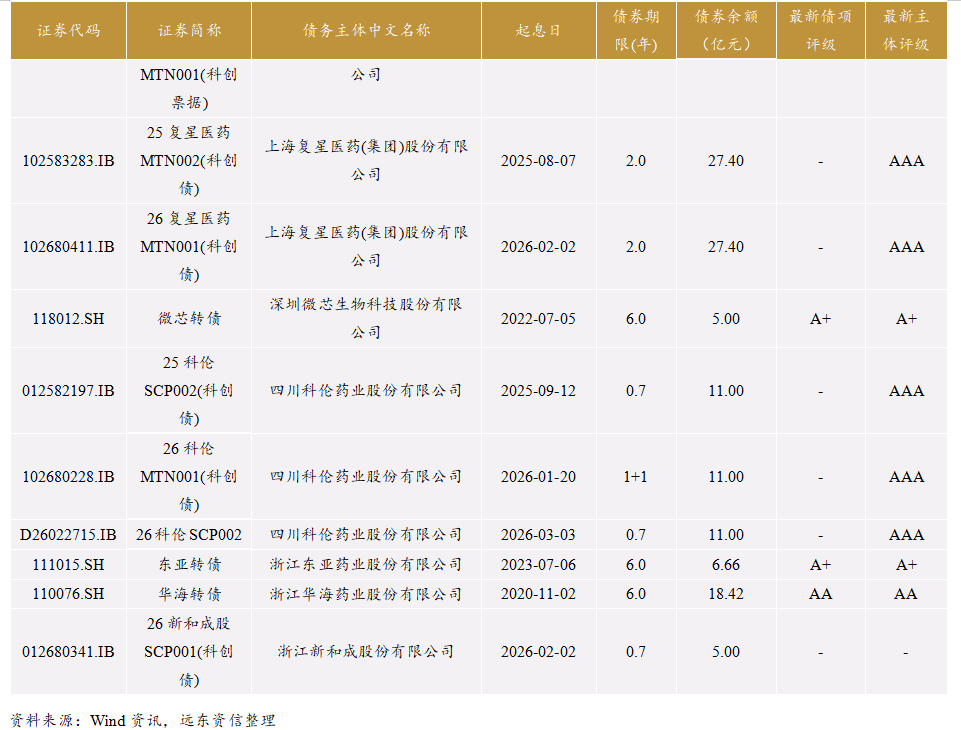Click the date 2022-07-05
Image resolution: width=961 pixels, height=730 pixels.
tap(539, 319)
